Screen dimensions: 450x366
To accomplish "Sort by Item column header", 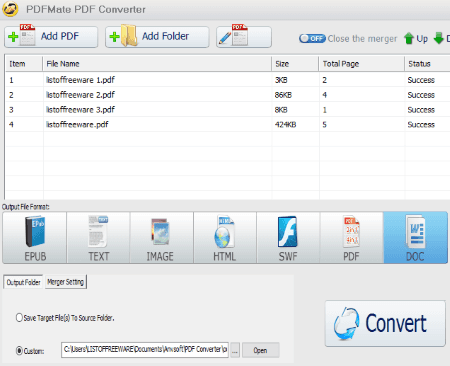I will click(24, 64).
